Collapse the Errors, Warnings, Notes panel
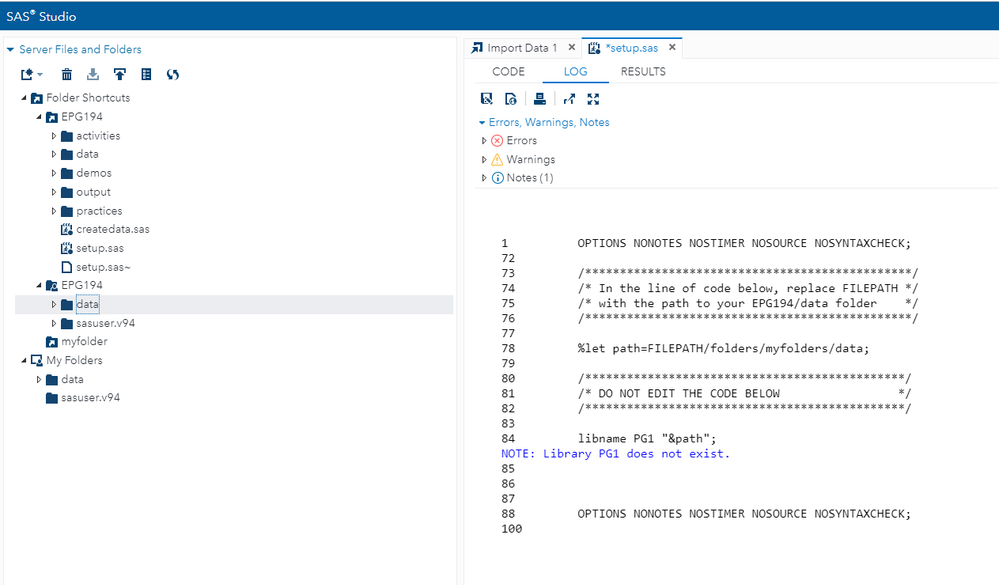This screenshot has width=999, height=585. (482, 123)
